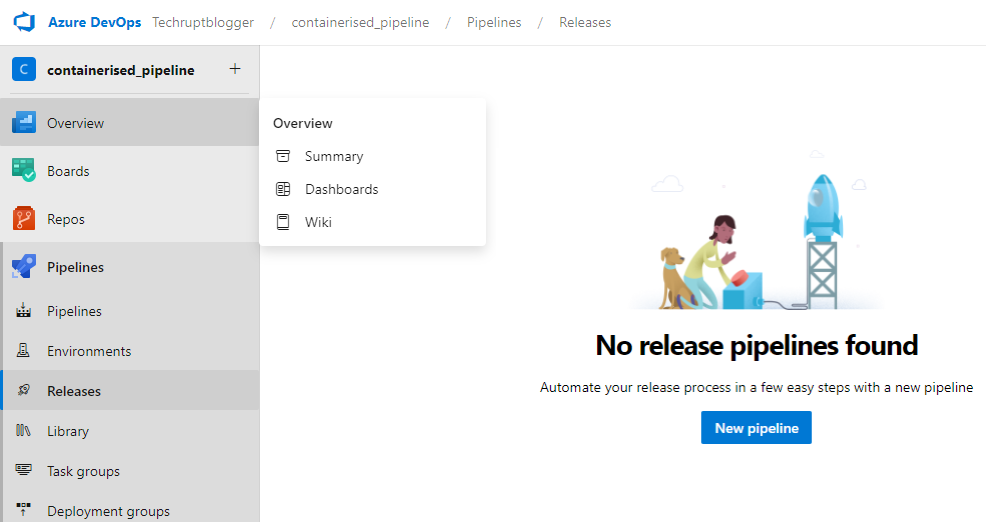Viewport: 986px width, 522px height.
Task: Open Boards via its sidebar icon
Action: click(24, 171)
